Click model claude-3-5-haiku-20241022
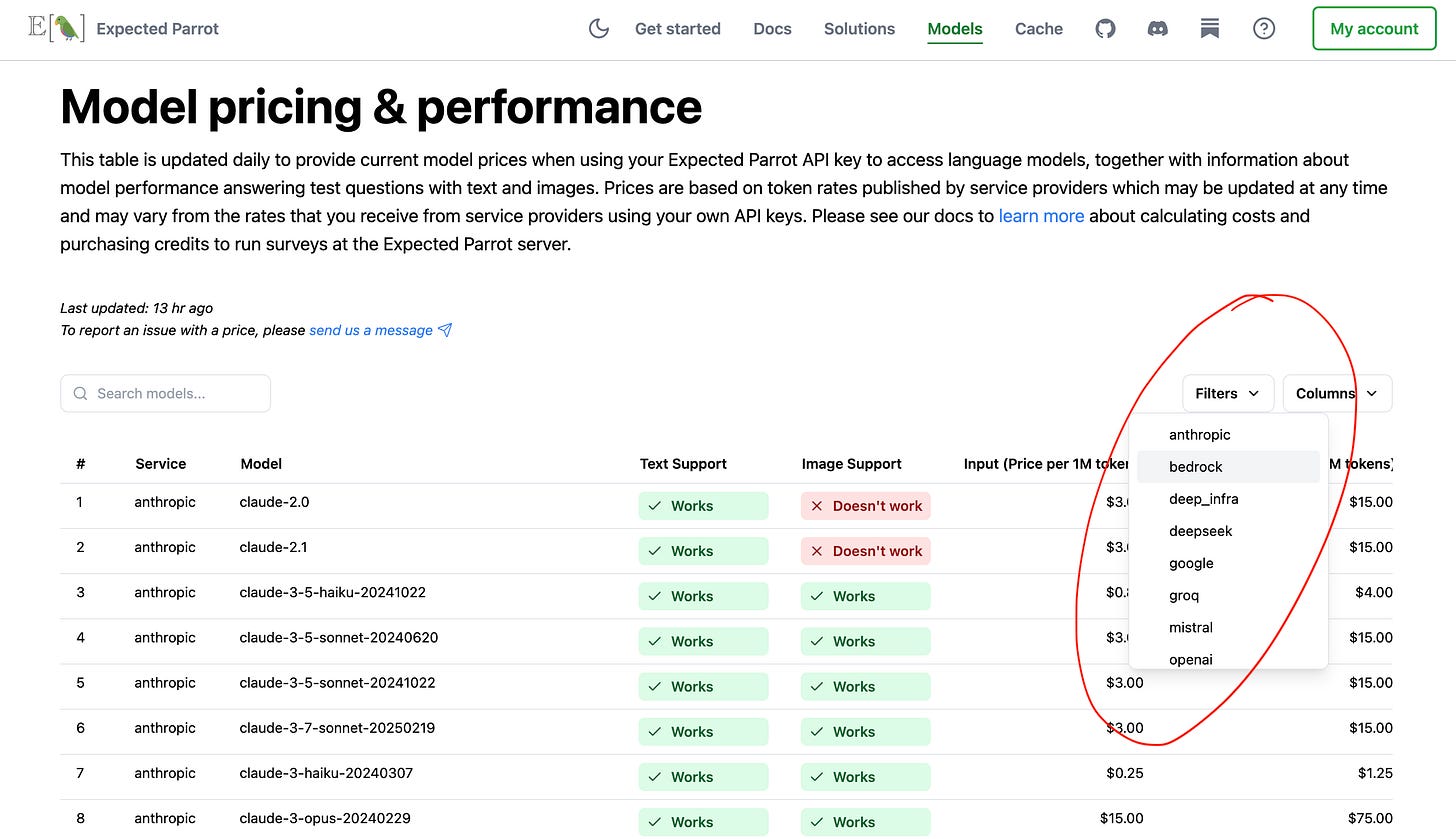This screenshot has height=839, width=1456. [333, 592]
